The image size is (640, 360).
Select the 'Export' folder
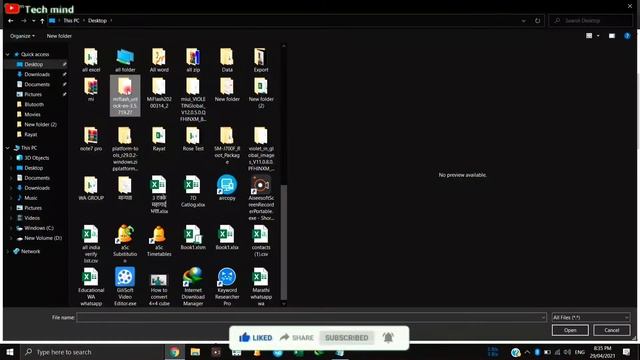tap(261, 60)
